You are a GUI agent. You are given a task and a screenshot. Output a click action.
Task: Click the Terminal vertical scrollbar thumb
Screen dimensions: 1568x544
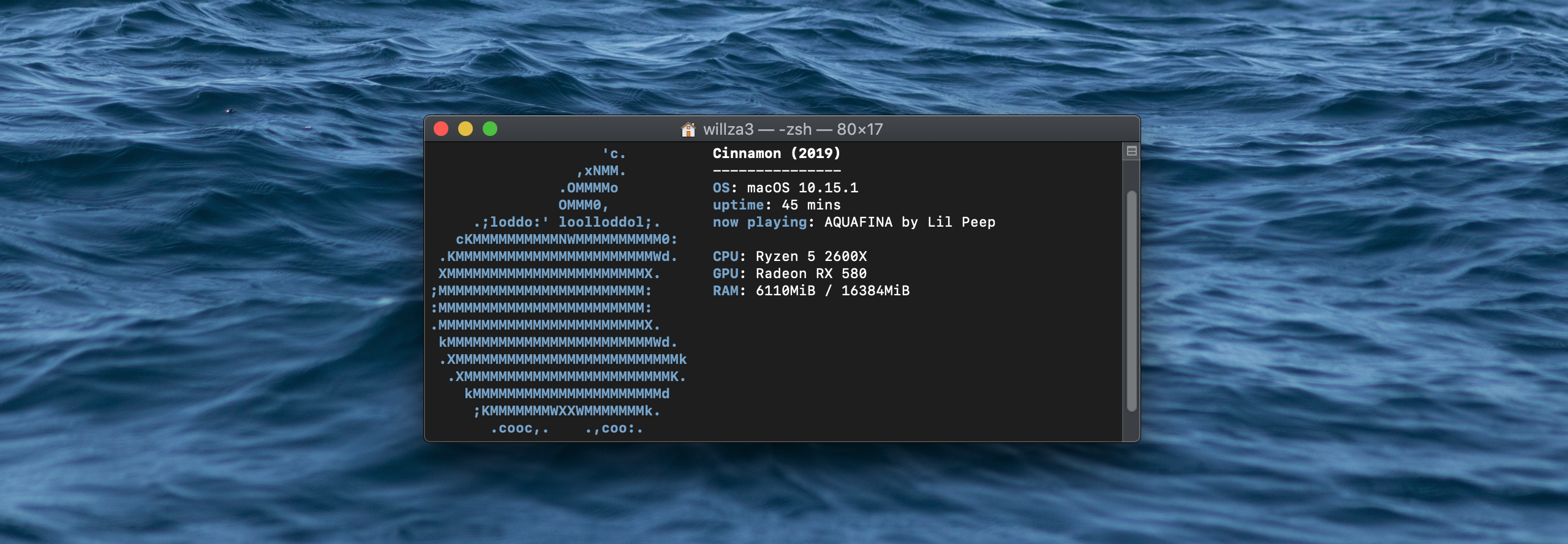(1131, 301)
